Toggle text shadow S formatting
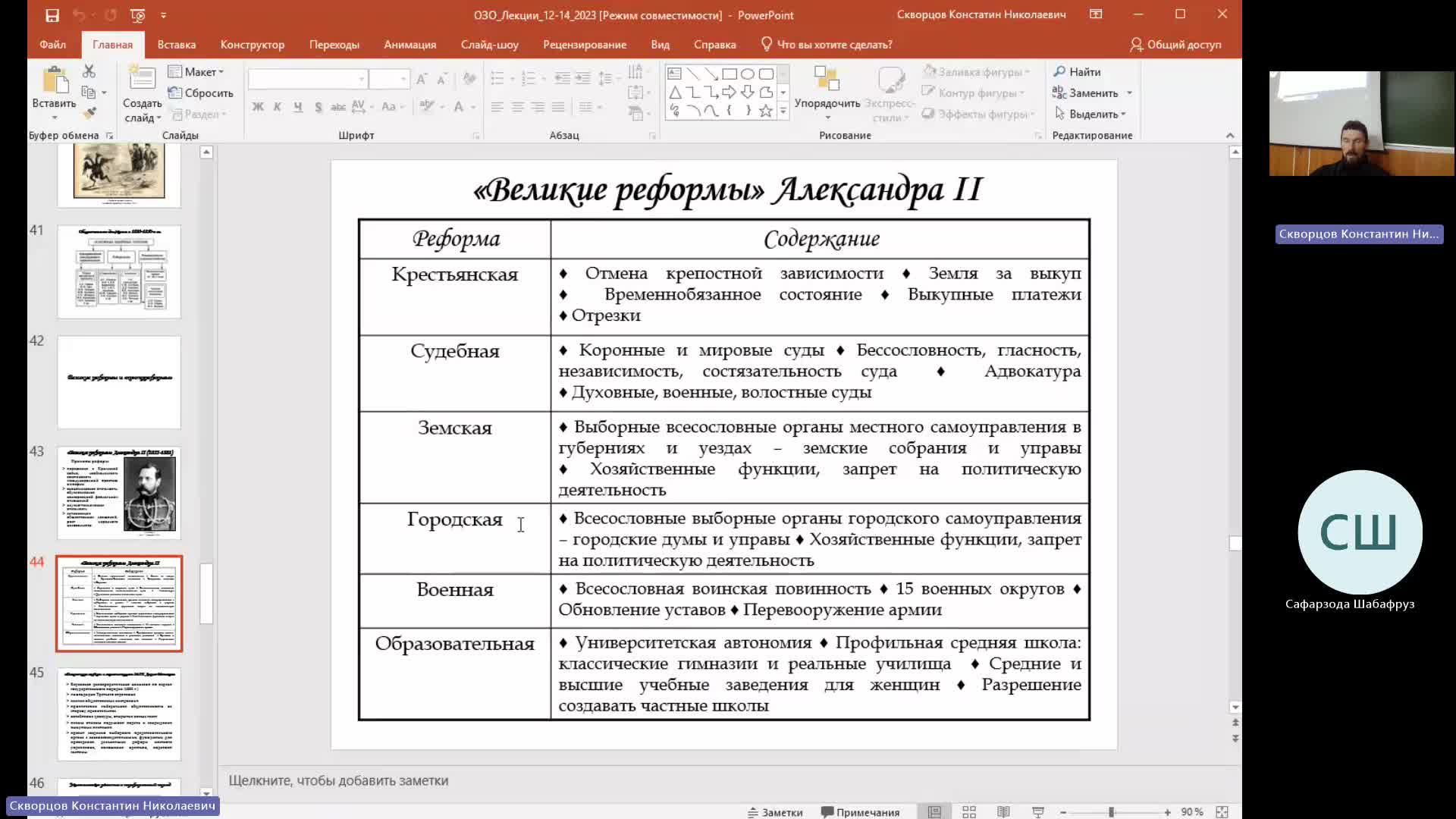 pos(318,107)
